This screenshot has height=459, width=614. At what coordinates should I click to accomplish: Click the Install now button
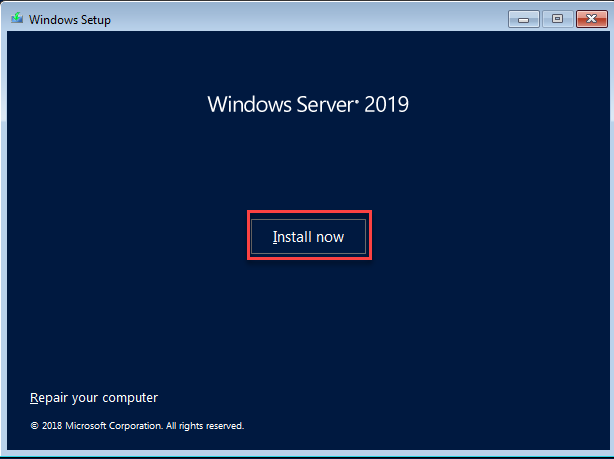308,237
